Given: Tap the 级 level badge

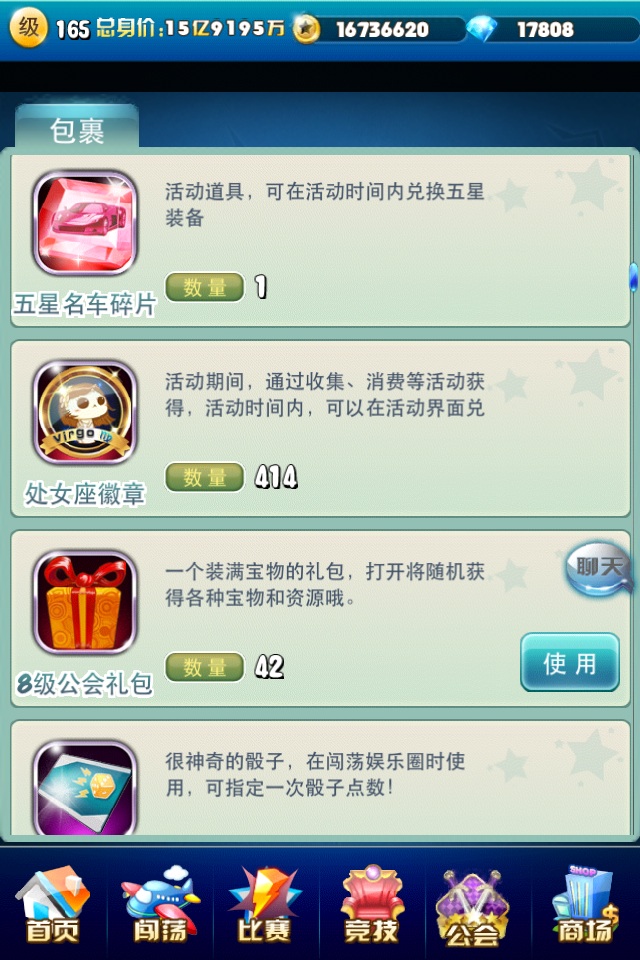Looking at the screenshot, I should [x=28, y=27].
